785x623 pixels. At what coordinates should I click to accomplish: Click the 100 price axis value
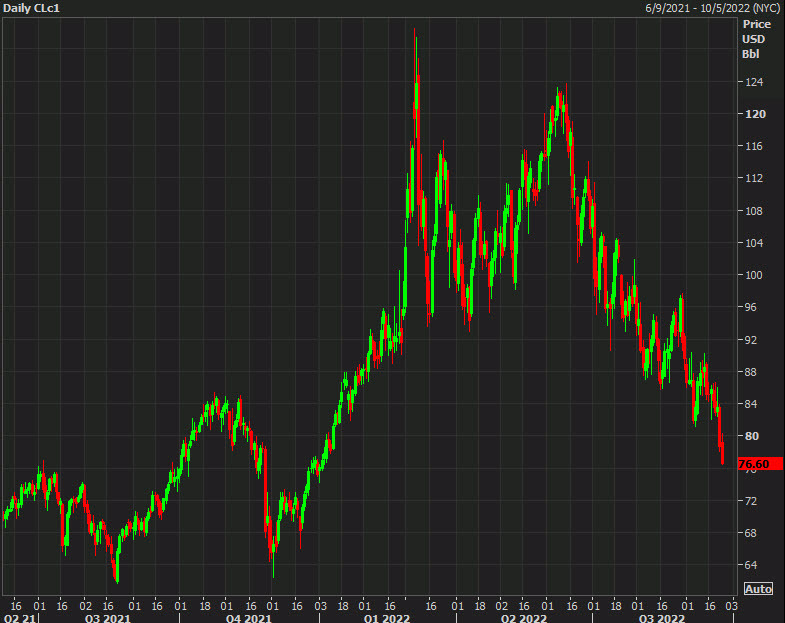[x=754, y=275]
